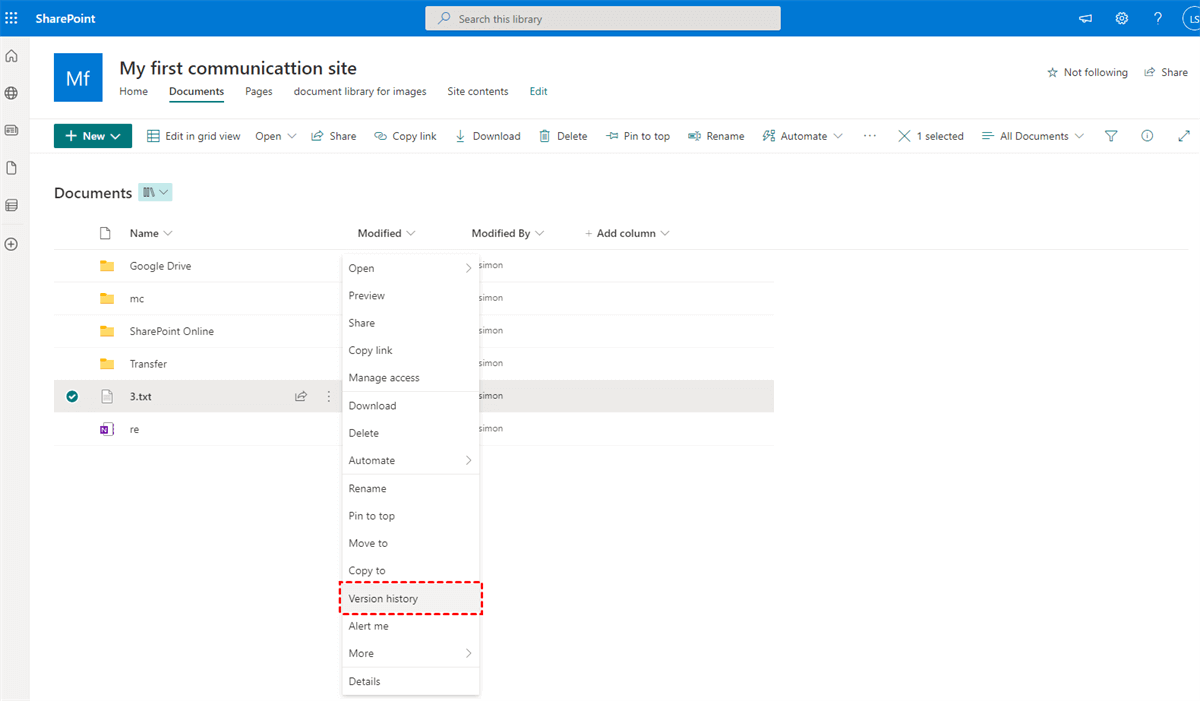This screenshot has width=1200, height=701.
Task: Deselect the 3.txt row checkmark
Action: pos(72,397)
